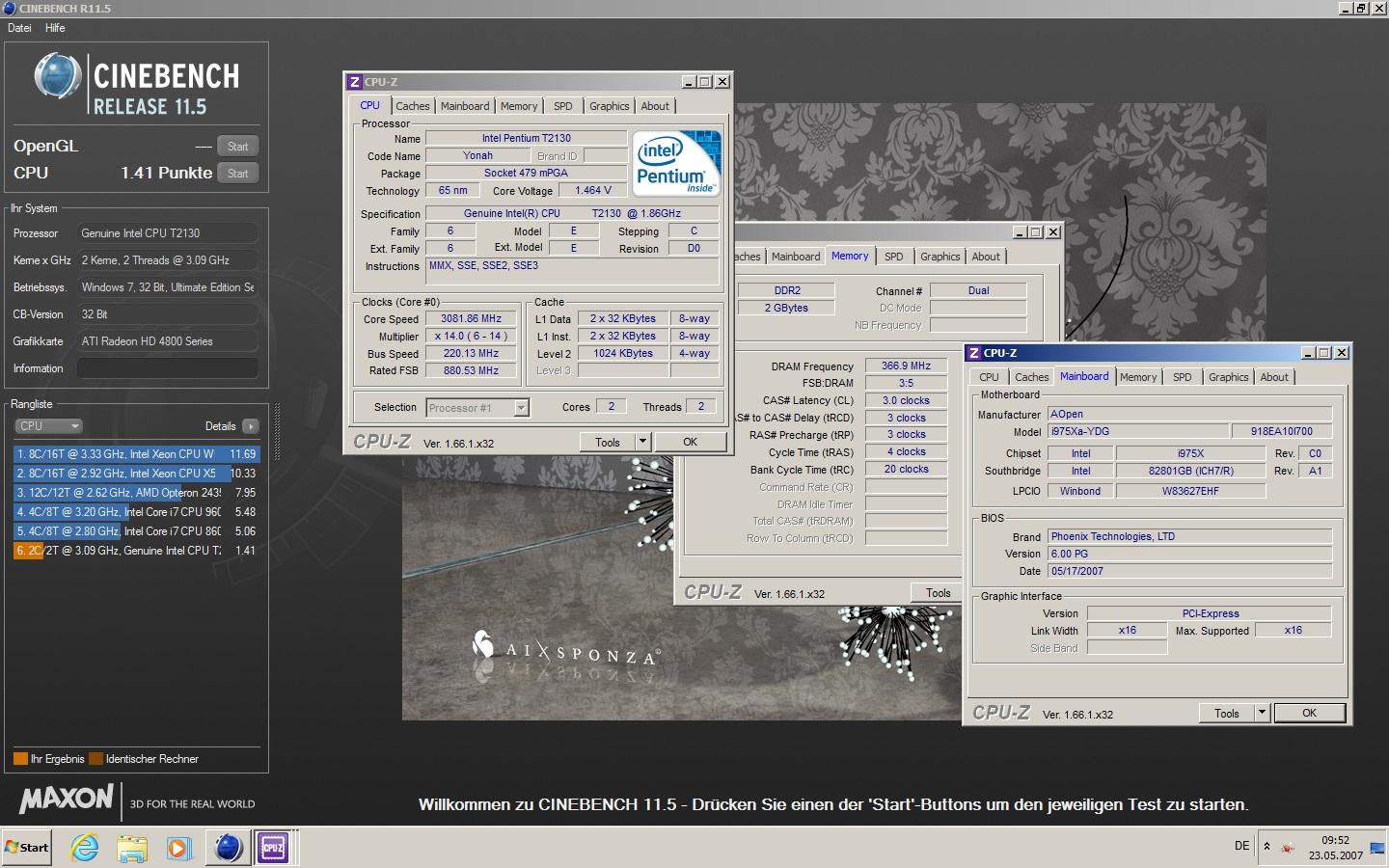Select ranking row 6 Genuine Intel 1.41
This screenshot has height=868, width=1389.
point(136,550)
